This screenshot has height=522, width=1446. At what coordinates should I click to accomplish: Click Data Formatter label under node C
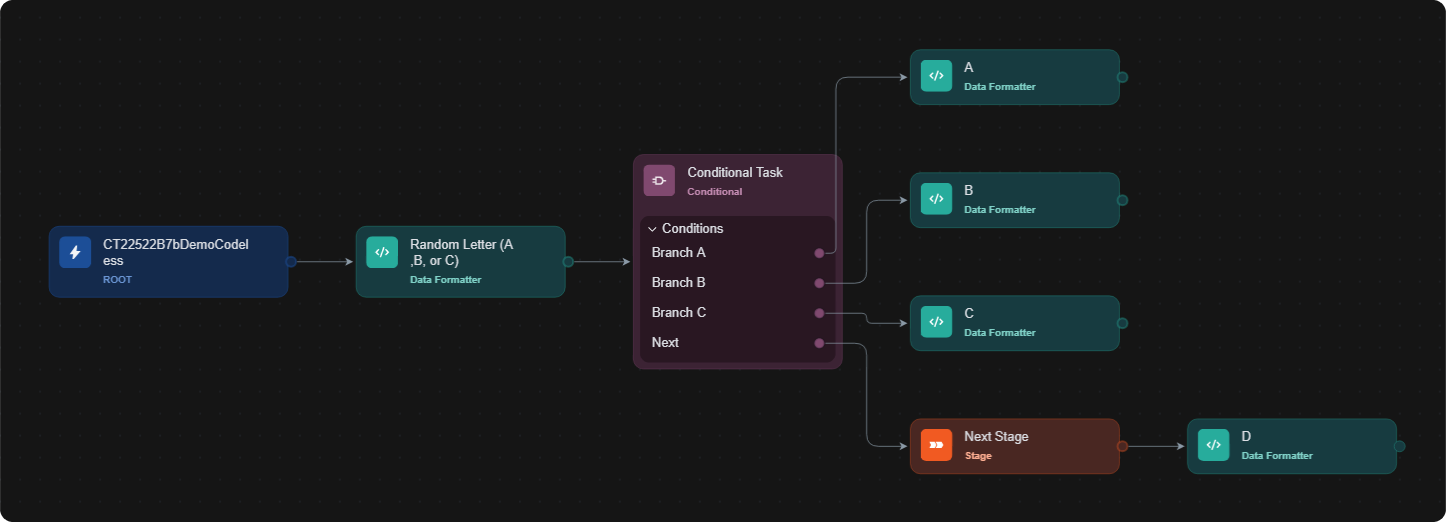pyautogui.click(x=1000, y=333)
